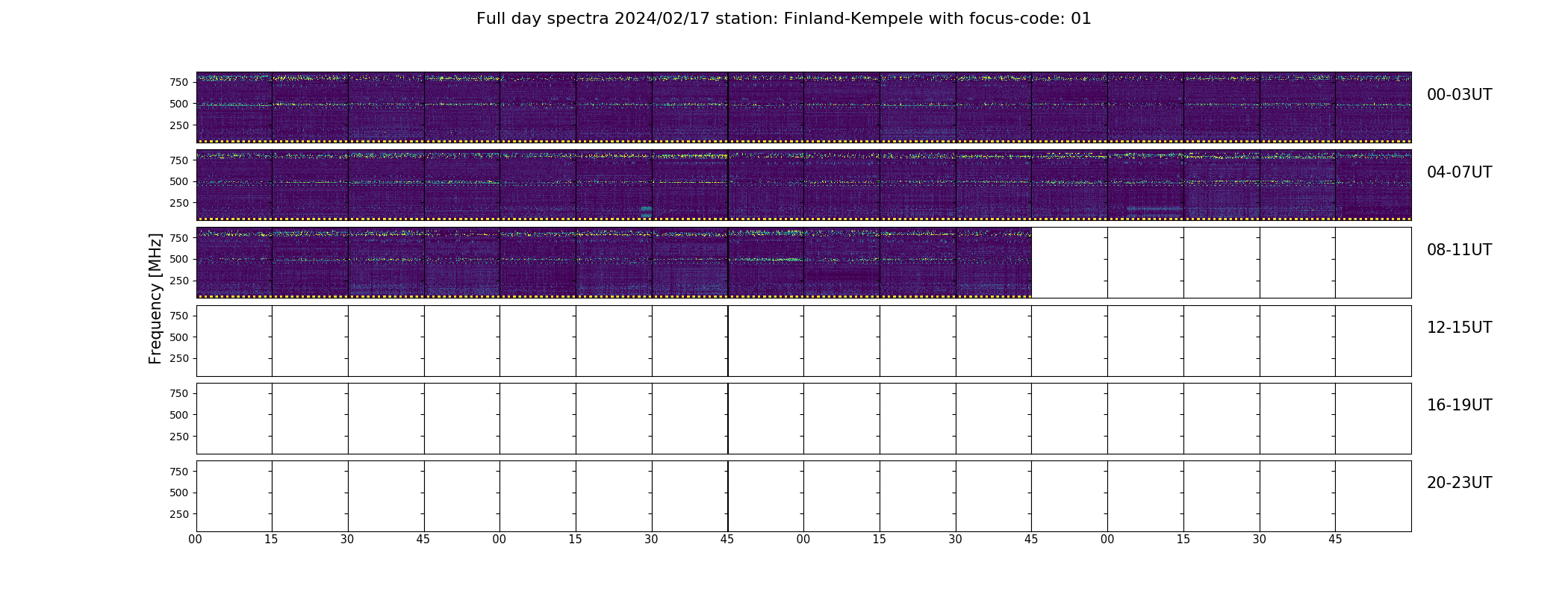Image resolution: width=1568 pixels, height=597 pixels.
Task: Select the 'Frequency [MHz]' y-axis label
Action: [155, 298]
